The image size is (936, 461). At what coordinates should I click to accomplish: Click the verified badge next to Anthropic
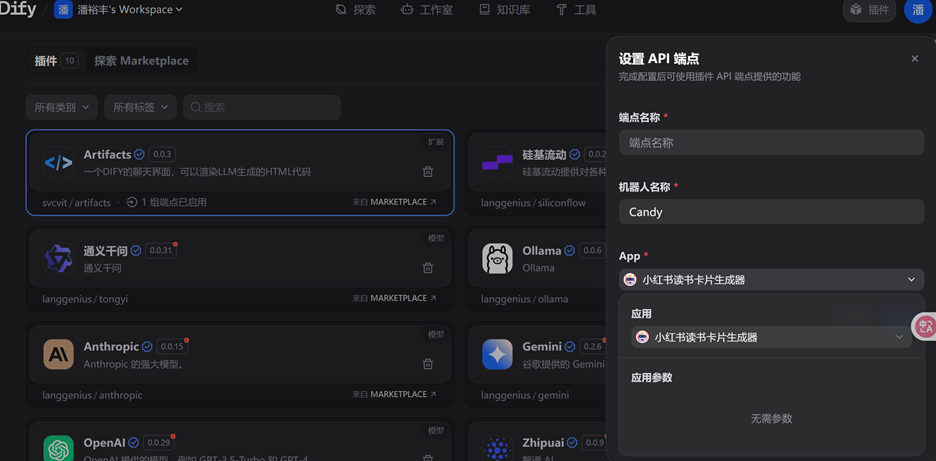(x=147, y=347)
